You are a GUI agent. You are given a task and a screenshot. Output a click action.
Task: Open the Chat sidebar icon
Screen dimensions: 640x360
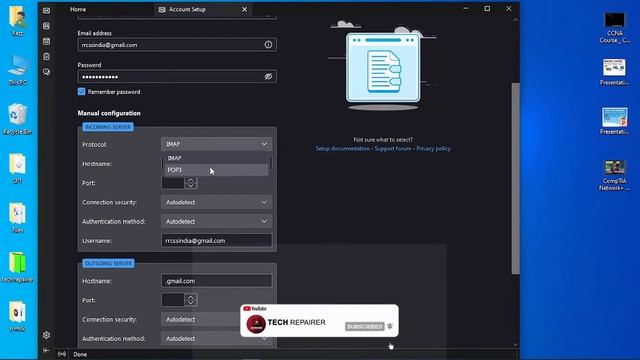[x=47, y=72]
